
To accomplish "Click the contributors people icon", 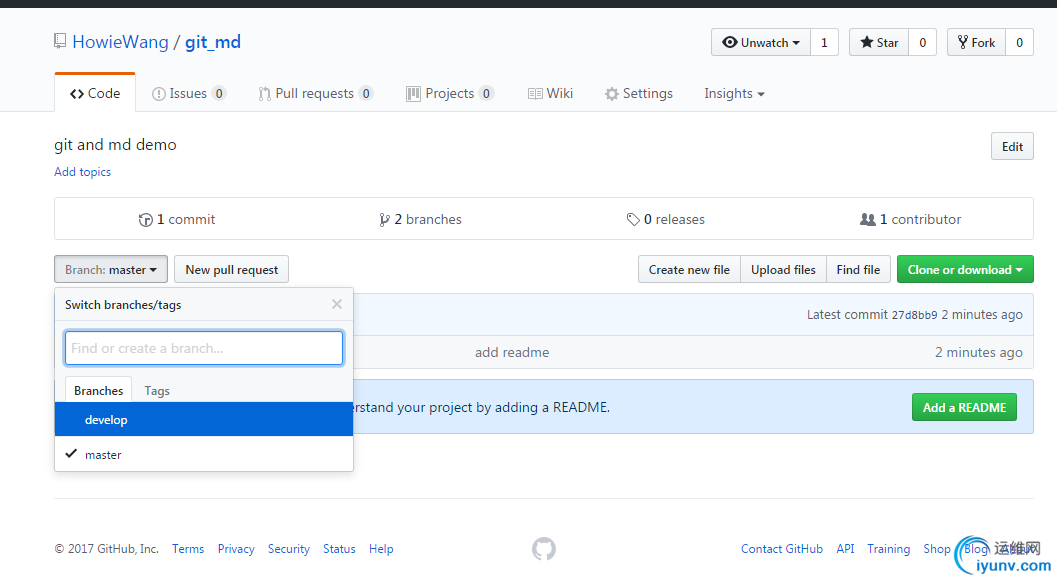I will [867, 220].
